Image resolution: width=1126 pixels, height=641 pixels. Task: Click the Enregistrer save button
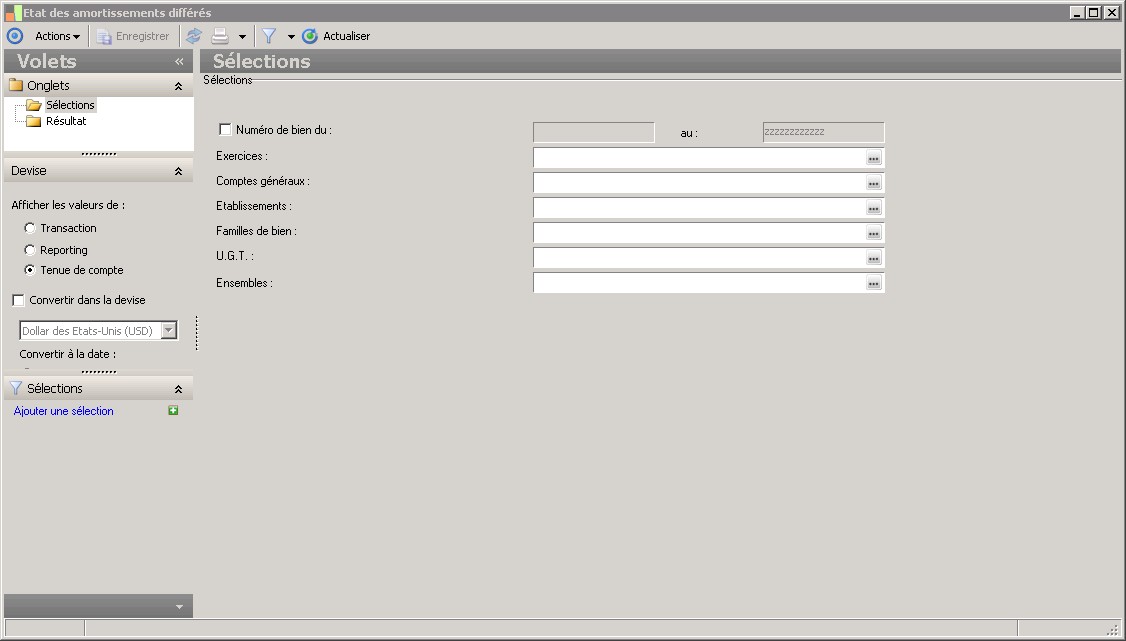[134, 36]
